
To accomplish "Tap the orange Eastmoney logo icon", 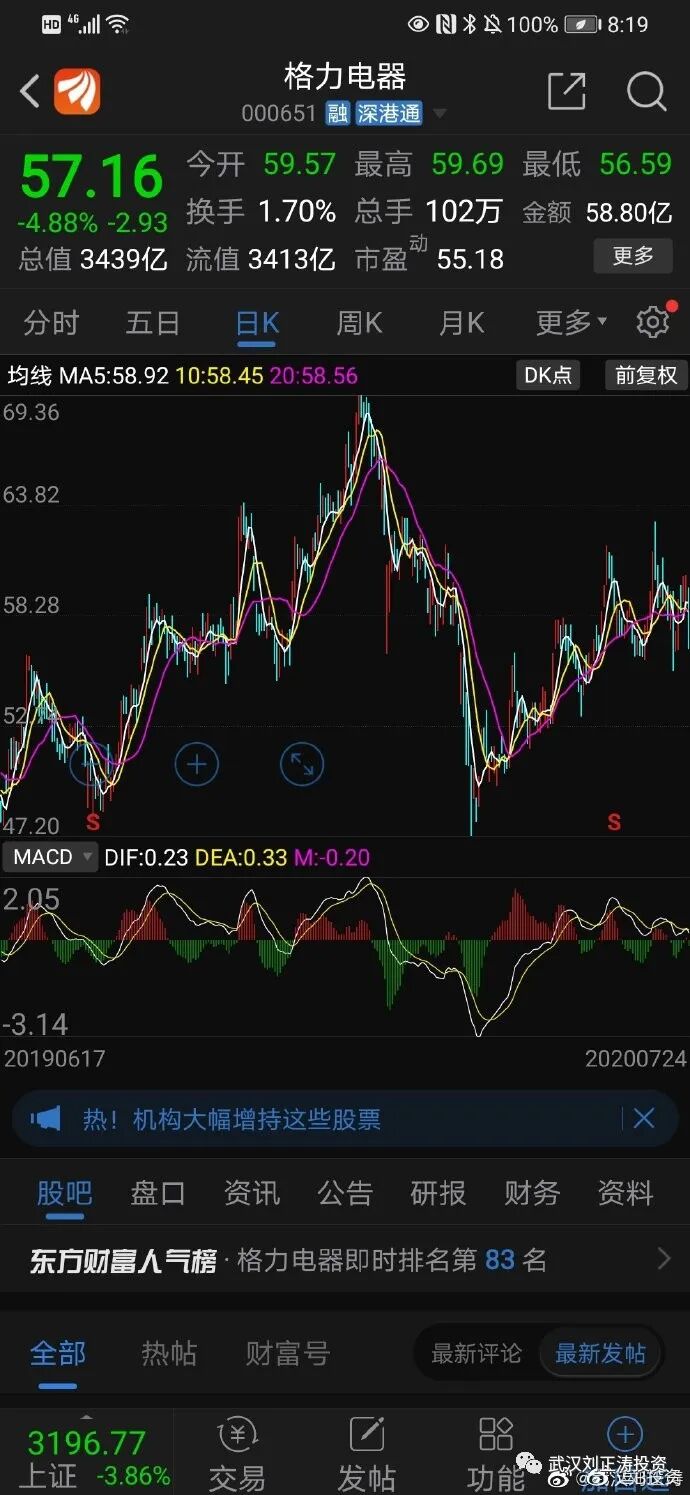I will click(x=77, y=91).
